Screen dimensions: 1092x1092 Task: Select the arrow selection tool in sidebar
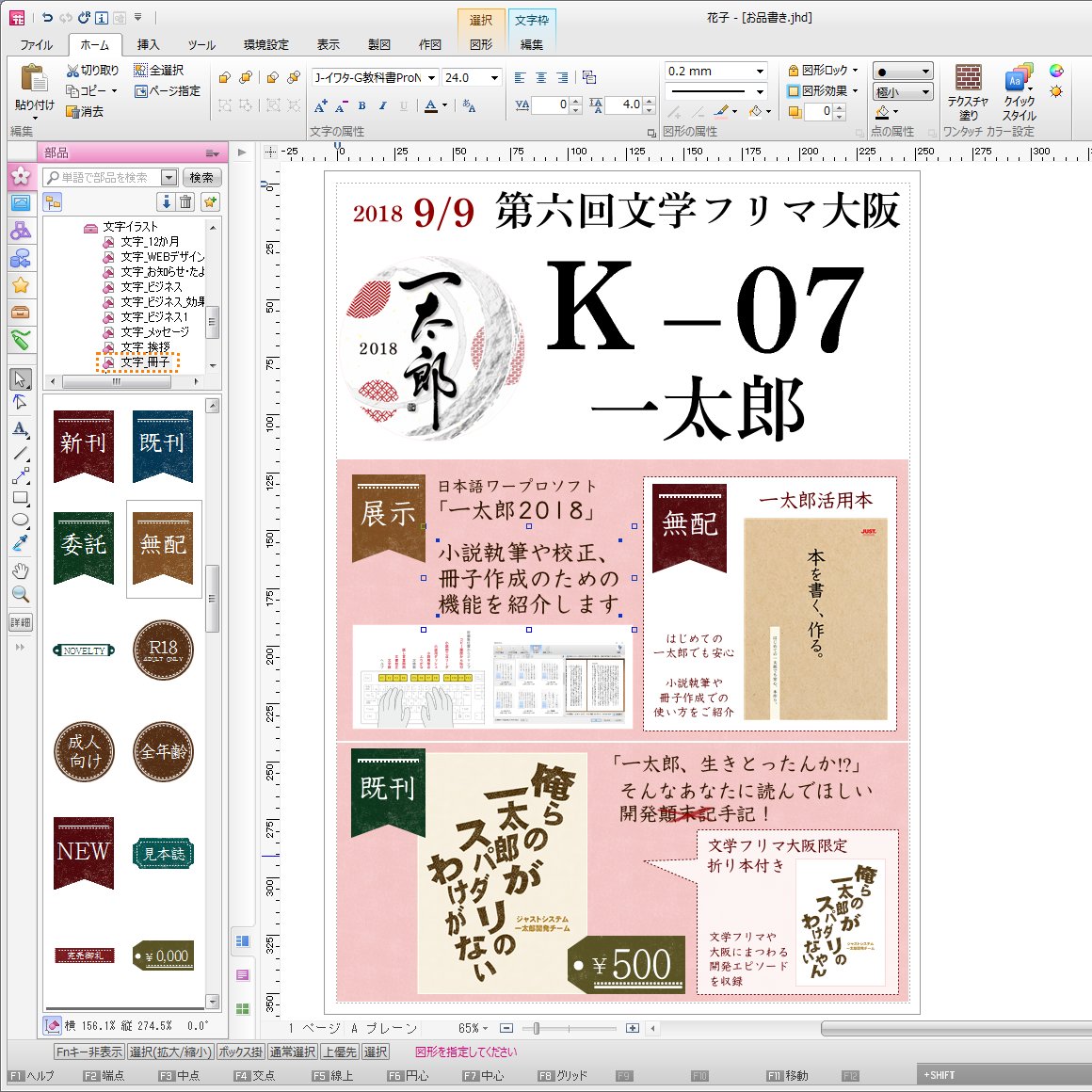click(20, 379)
